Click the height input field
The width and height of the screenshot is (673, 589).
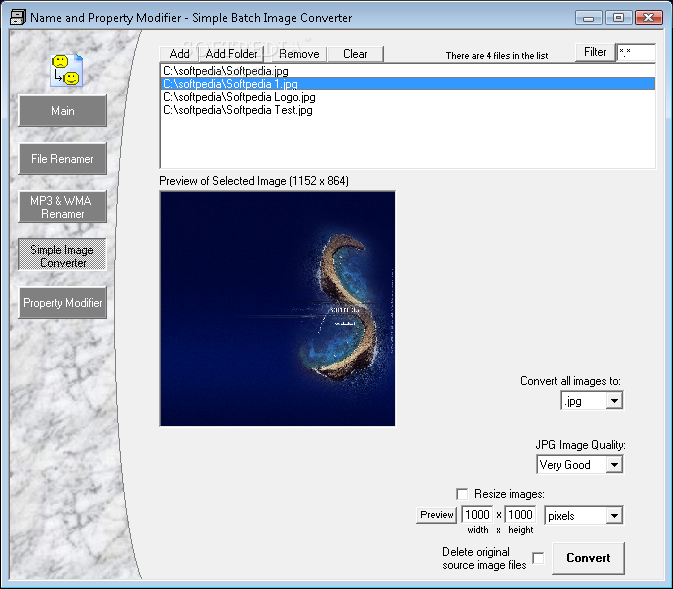click(520, 515)
